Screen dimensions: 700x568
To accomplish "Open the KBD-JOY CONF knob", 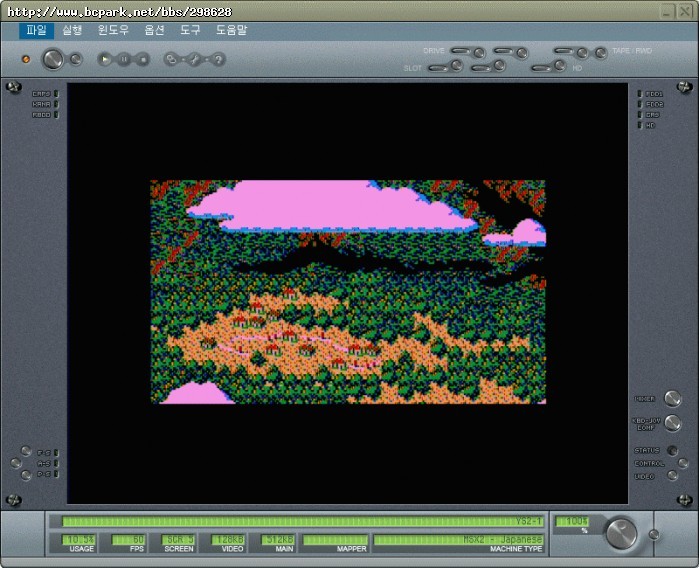I will tap(672, 423).
